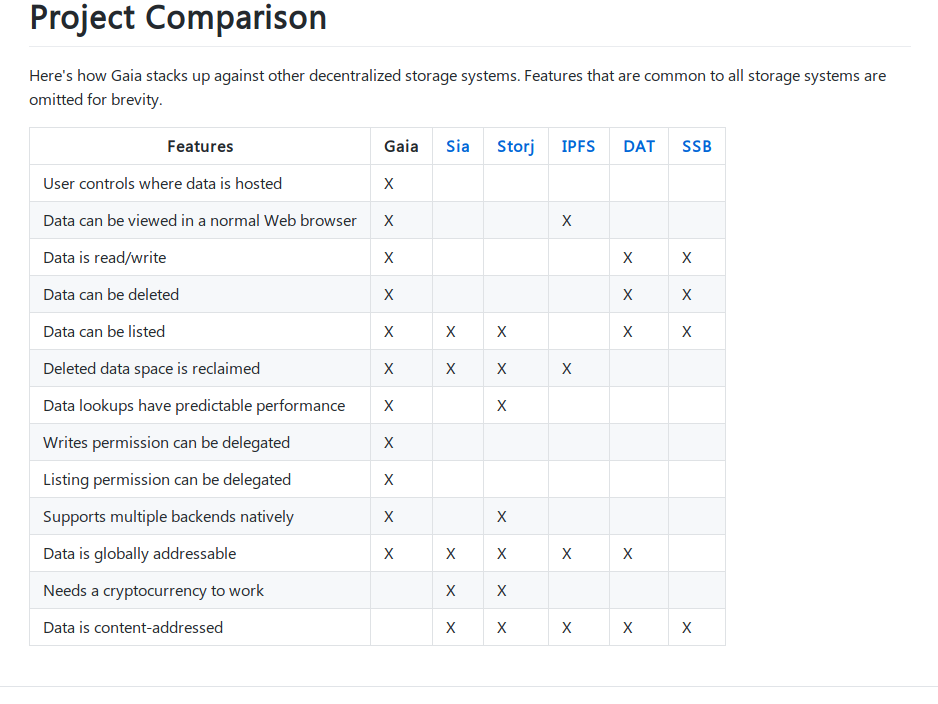Click the Features column header
Viewport: 938px width, 704px height.
point(200,146)
